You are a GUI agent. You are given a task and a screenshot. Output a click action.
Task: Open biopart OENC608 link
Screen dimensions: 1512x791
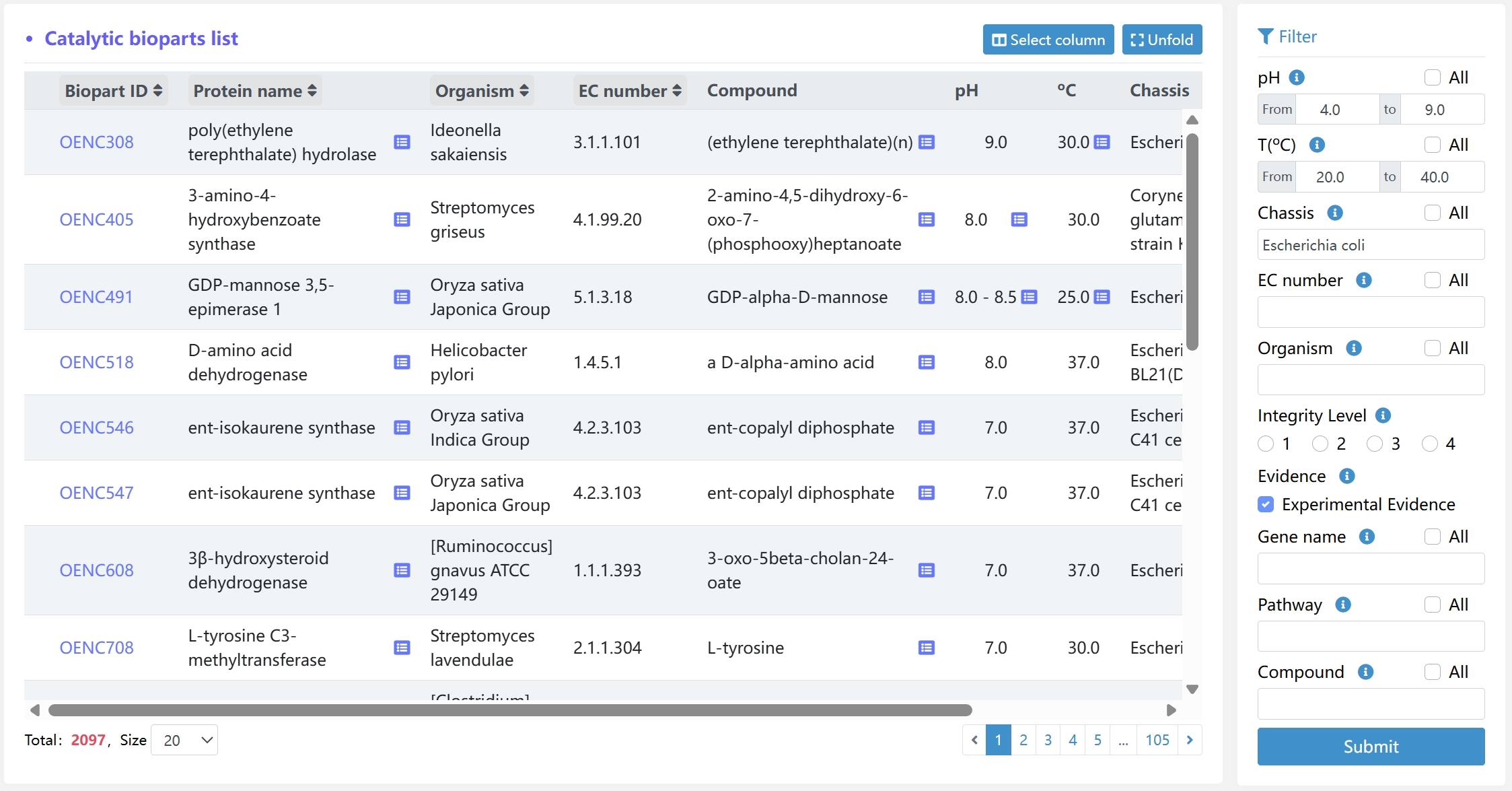pyautogui.click(x=96, y=570)
